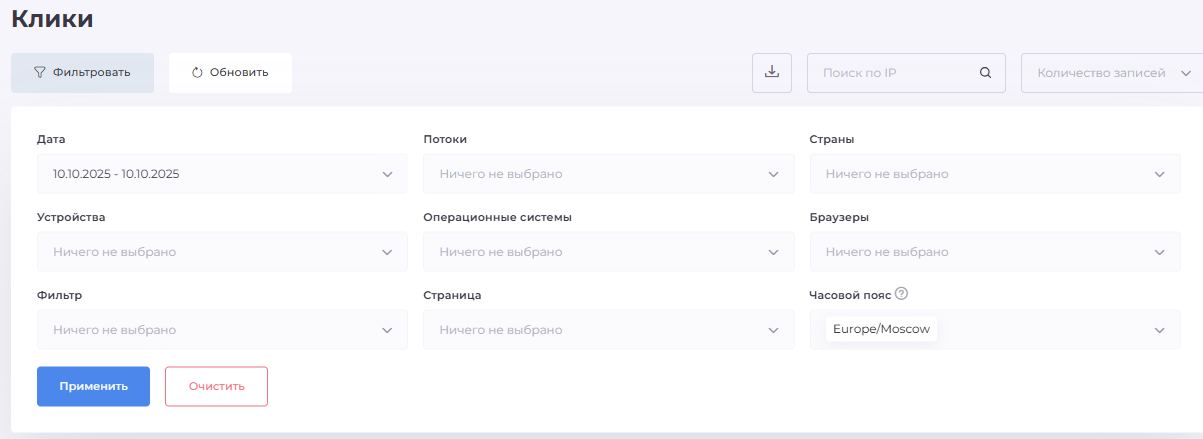Focus the Поиск по IP field
Screen dimensions: 1203x439
point(895,73)
